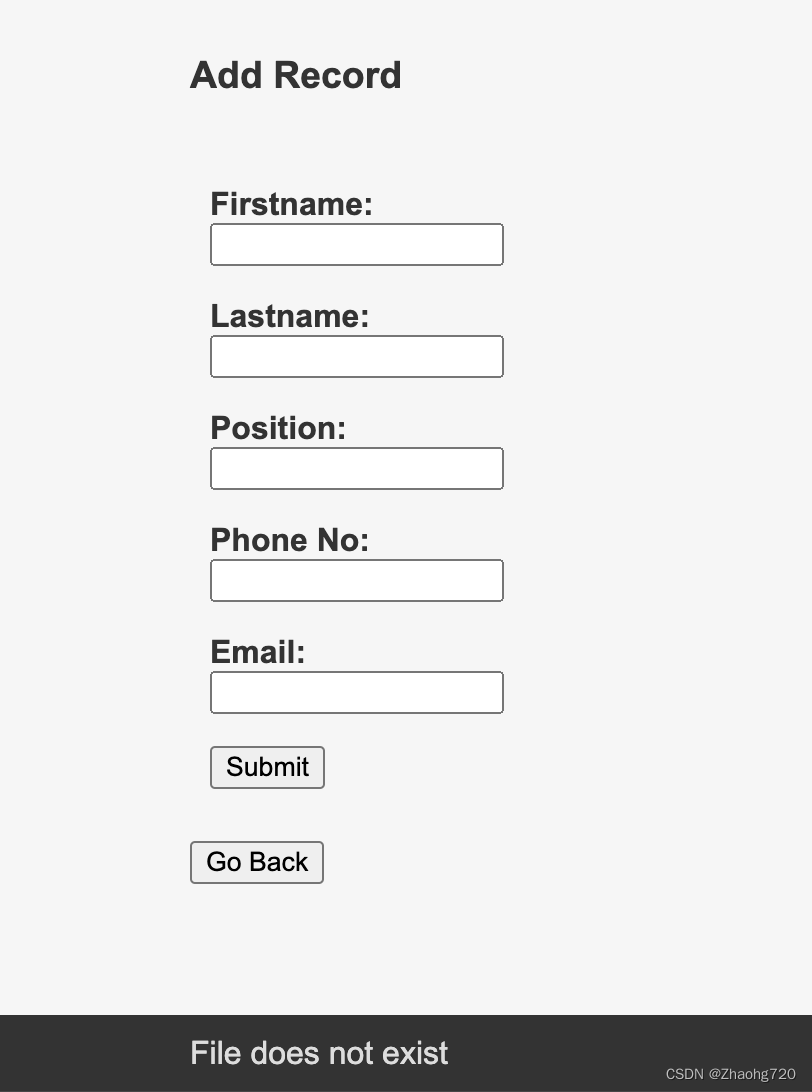Click into the Phone No field
The height and width of the screenshot is (1092, 812).
tap(356, 581)
